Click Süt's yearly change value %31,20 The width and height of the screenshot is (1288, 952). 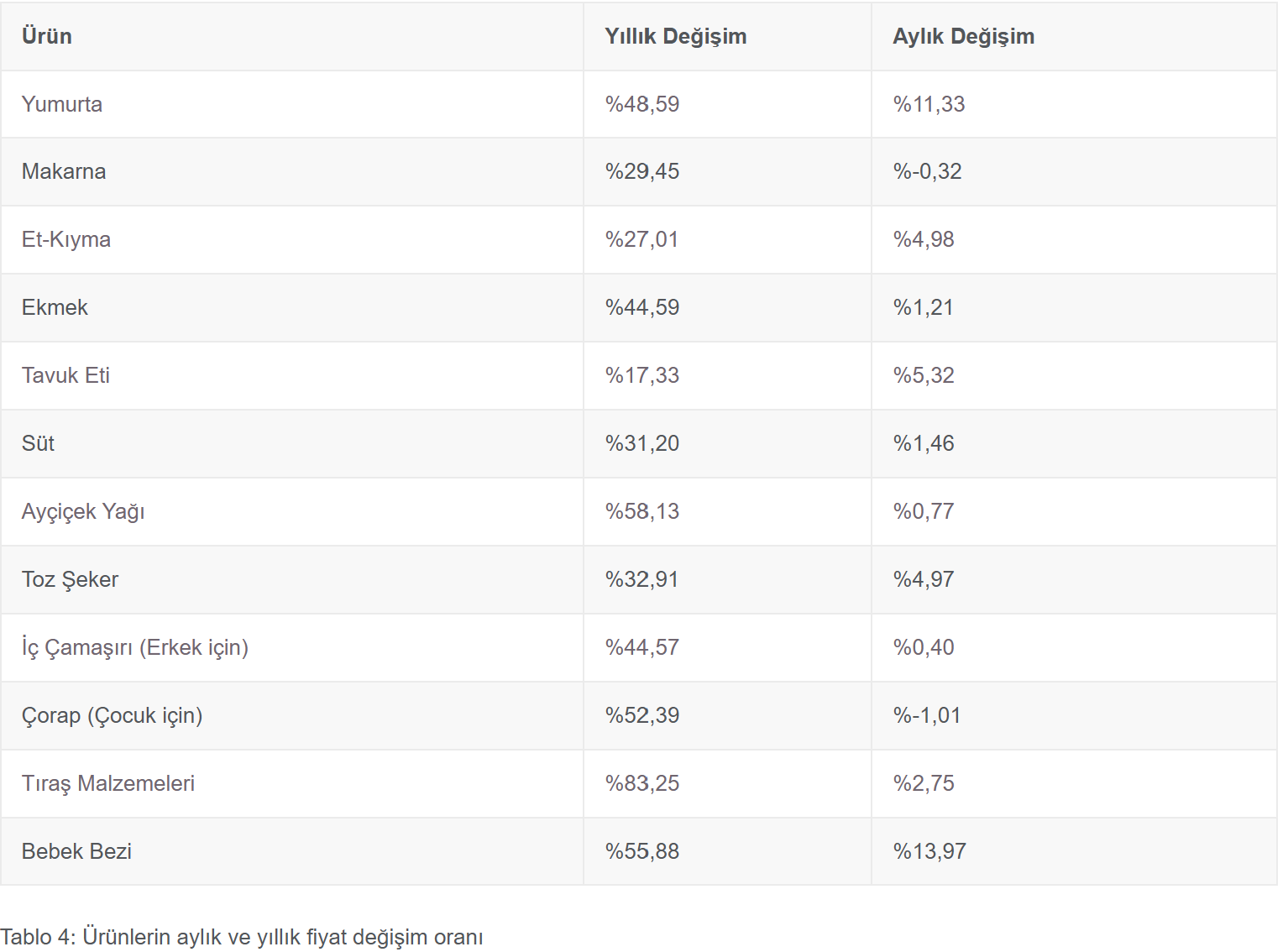[642, 443]
